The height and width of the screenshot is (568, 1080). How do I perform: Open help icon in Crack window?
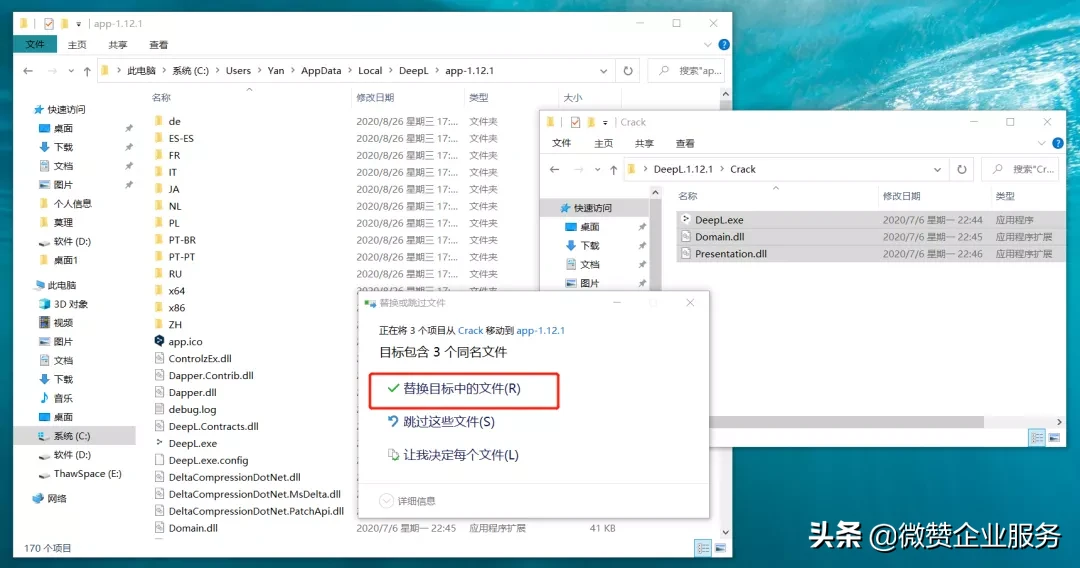[x=1058, y=143]
